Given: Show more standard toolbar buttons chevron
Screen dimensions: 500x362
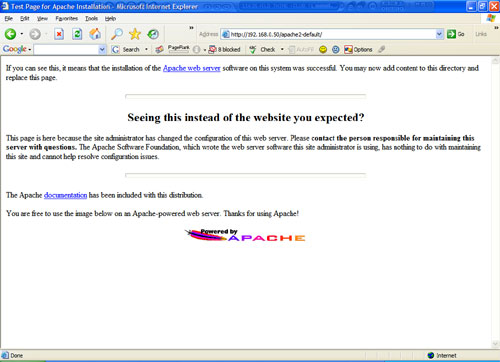Looking at the screenshot, I should (x=191, y=28).
